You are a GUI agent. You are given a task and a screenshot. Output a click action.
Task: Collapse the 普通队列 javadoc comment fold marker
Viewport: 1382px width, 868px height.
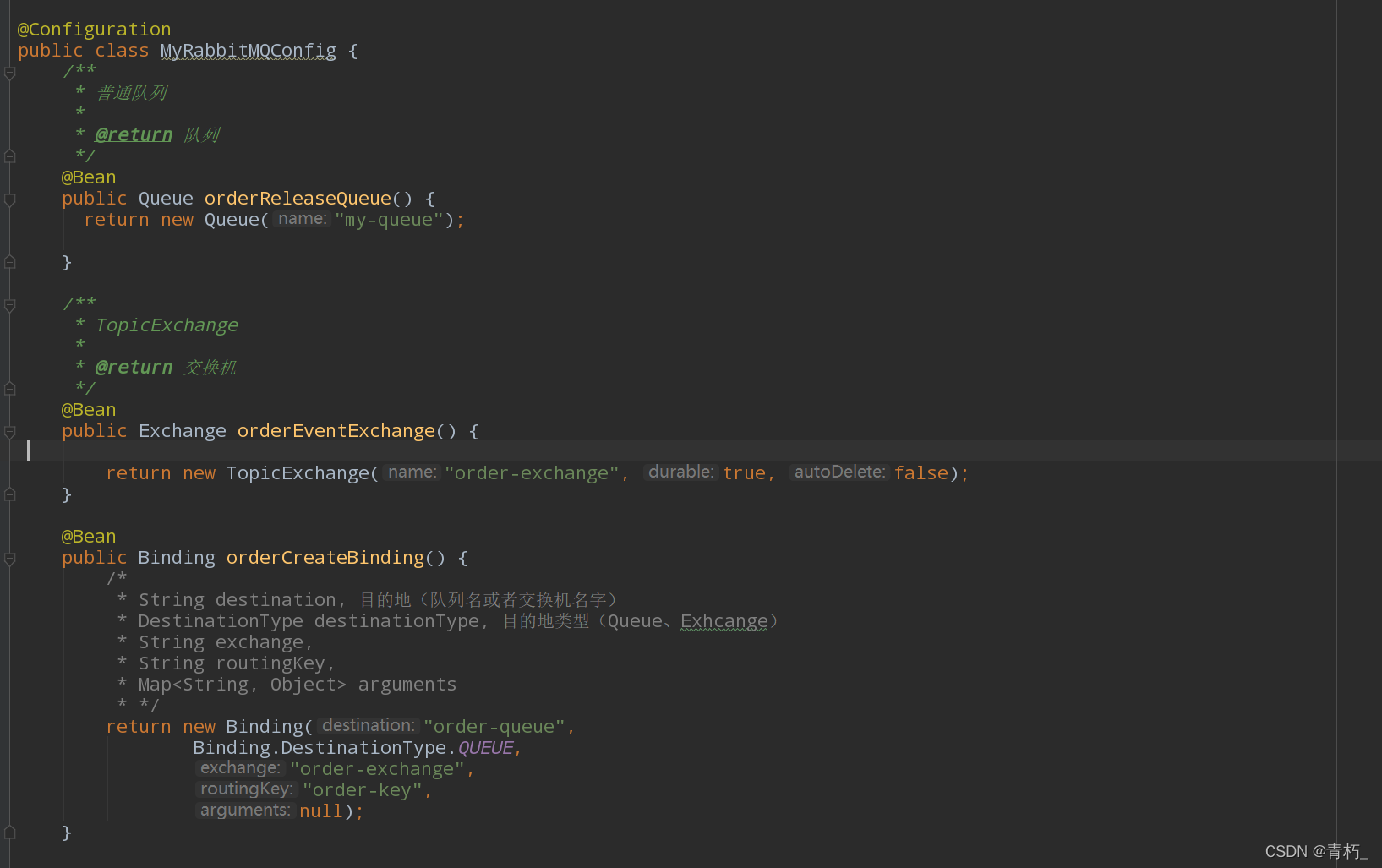(10, 73)
